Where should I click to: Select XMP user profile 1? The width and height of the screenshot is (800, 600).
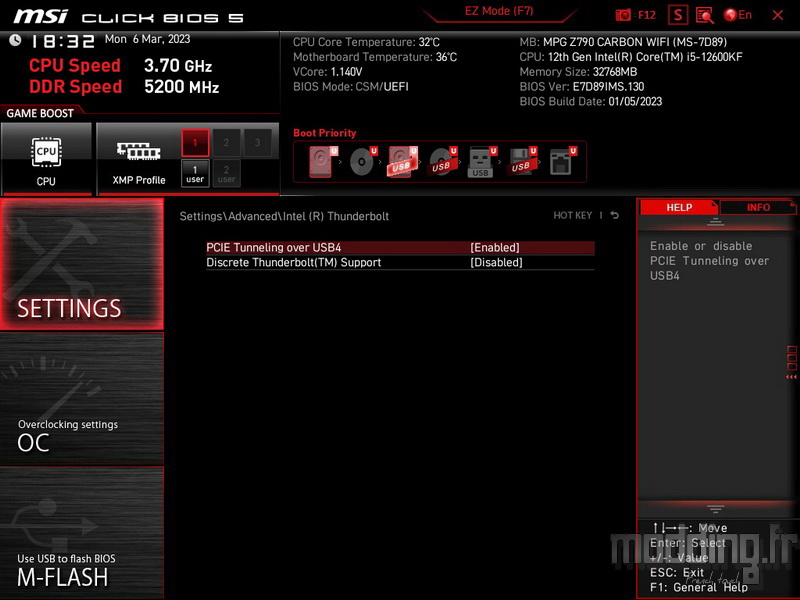click(x=195, y=173)
